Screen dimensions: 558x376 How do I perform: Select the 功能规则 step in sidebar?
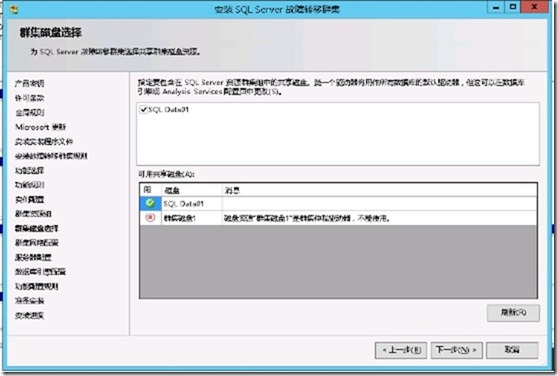tap(30, 185)
